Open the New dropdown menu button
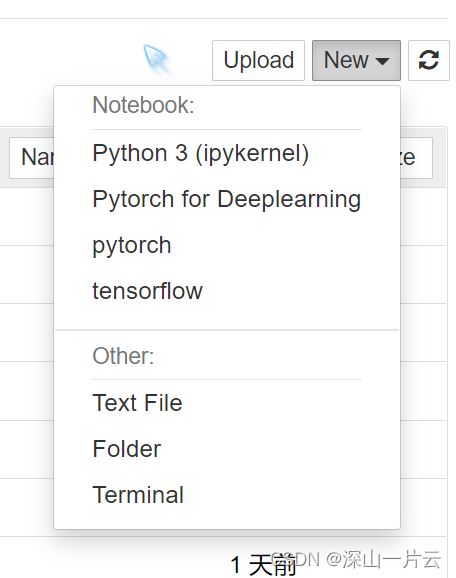 click(x=356, y=60)
